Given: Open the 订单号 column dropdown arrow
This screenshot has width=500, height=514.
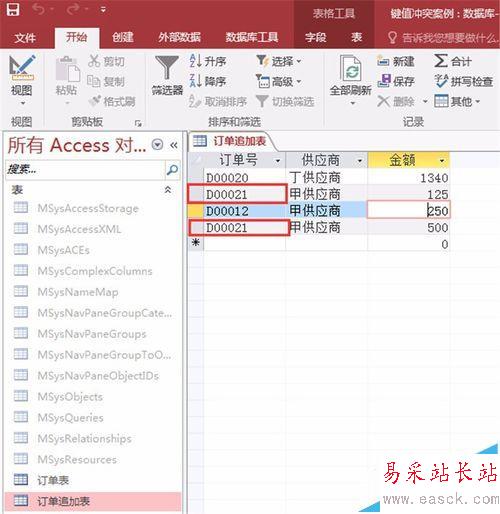Looking at the screenshot, I should (278, 161).
